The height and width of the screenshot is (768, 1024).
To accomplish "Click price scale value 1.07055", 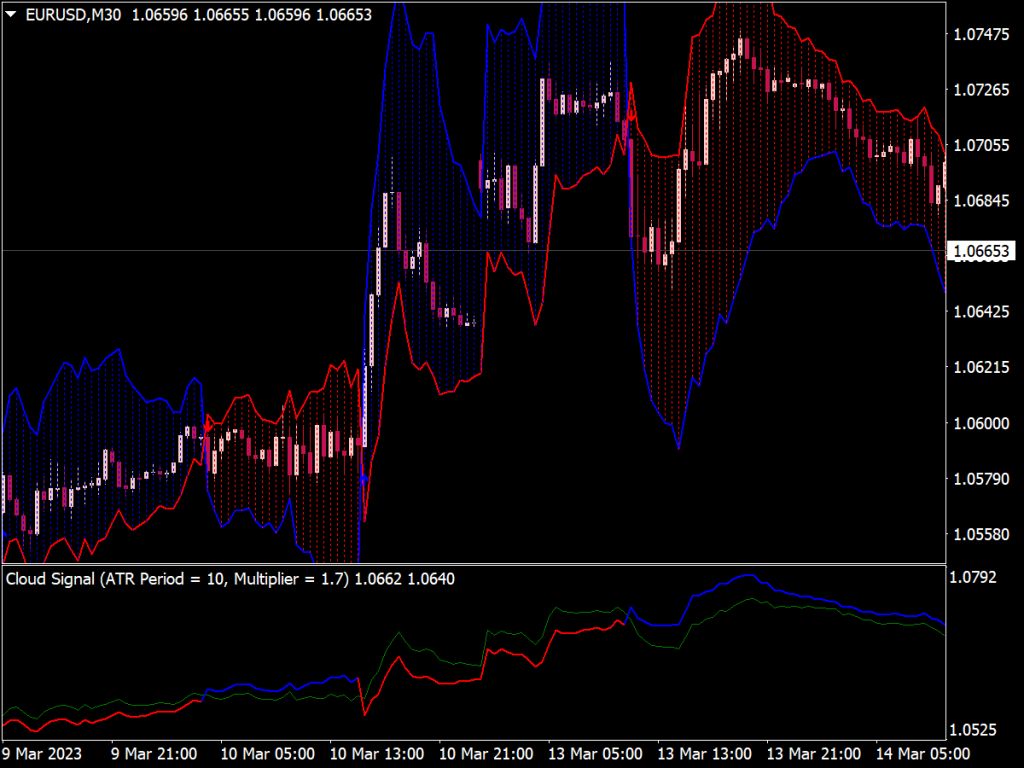I will tap(981, 145).
